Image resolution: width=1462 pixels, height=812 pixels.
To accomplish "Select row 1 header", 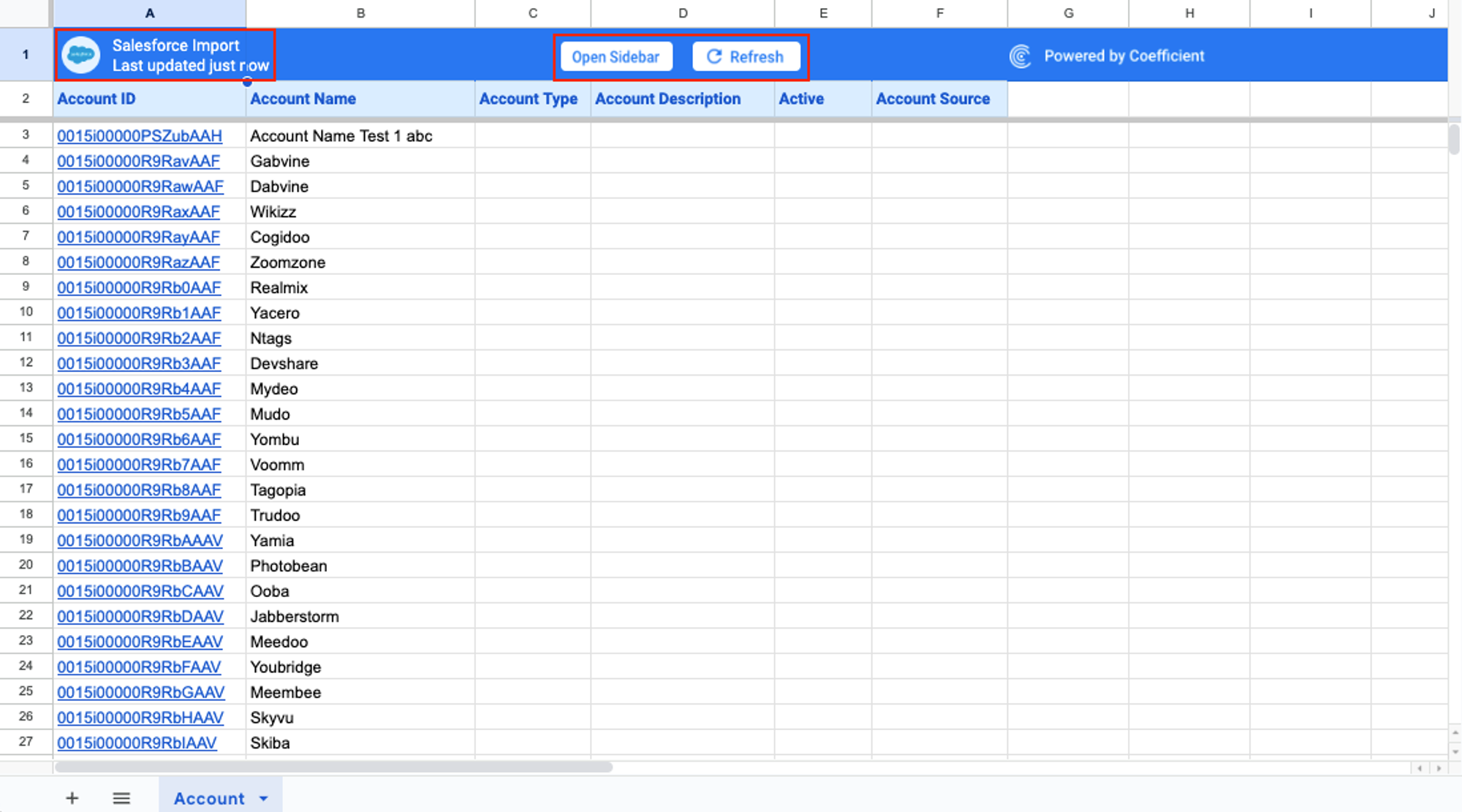I will point(26,55).
